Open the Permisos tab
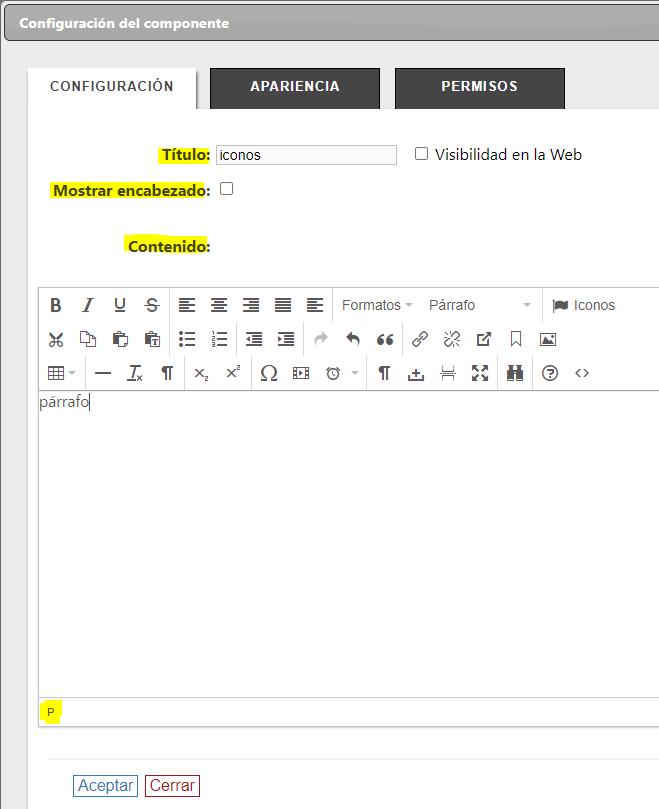This screenshot has height=809, width=659. tap(479, 87)
